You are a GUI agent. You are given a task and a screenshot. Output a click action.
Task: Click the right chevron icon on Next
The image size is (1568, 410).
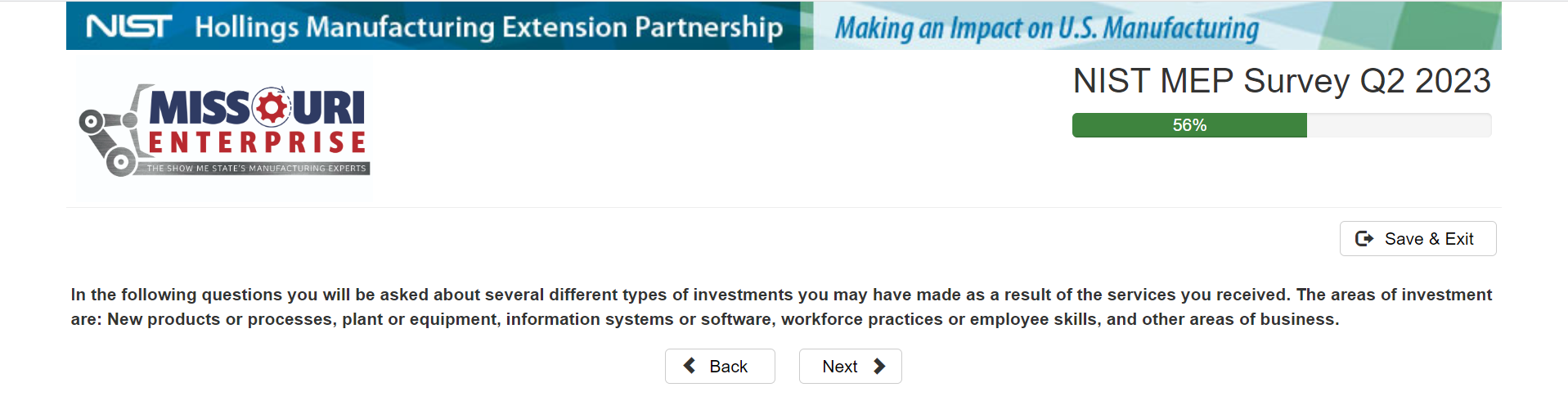pos(879,366)
